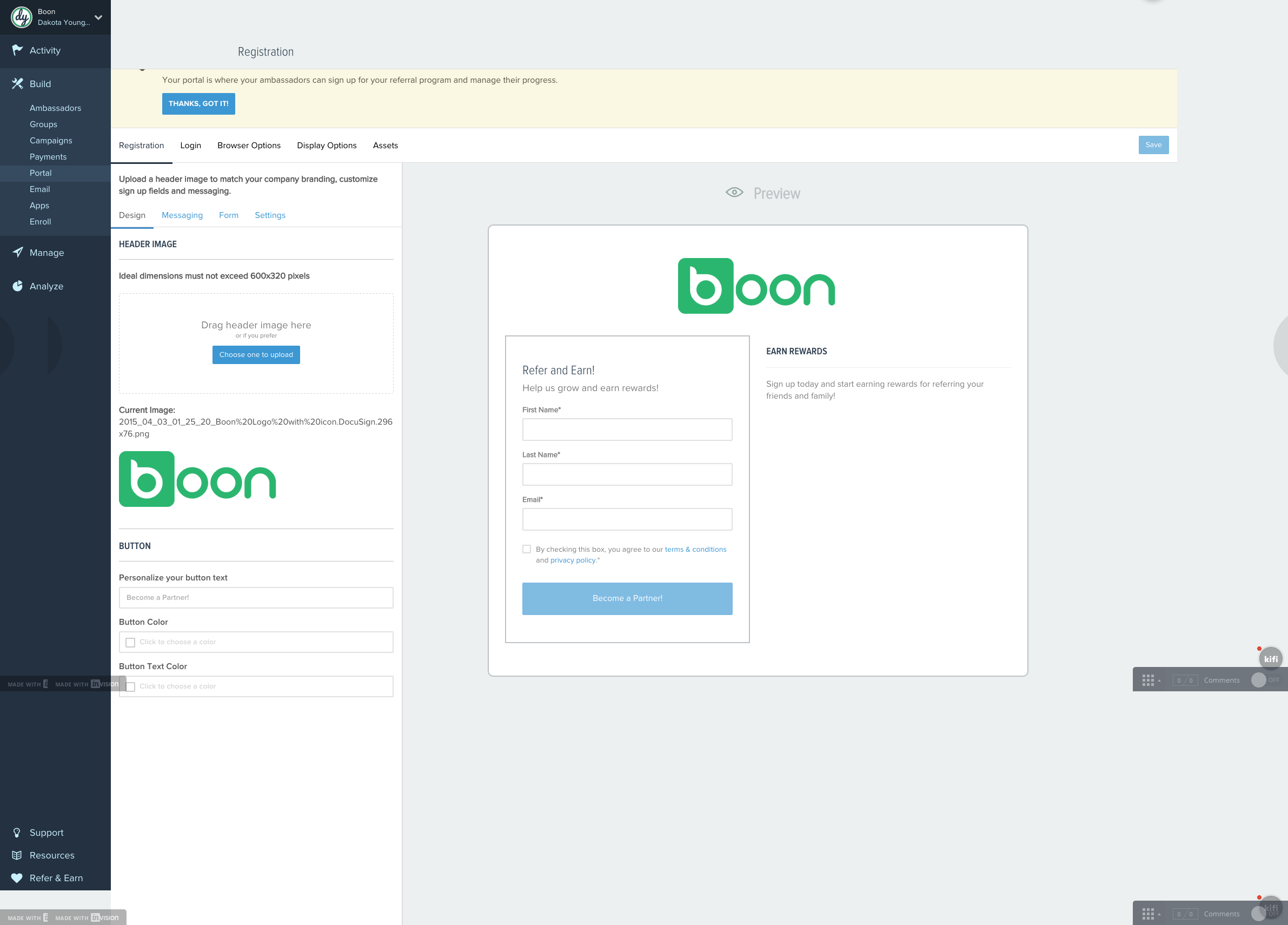Viewport: 1288px width, 925px height.
Task: Click the Preview eye icon
Action: (x=734, y=193)
